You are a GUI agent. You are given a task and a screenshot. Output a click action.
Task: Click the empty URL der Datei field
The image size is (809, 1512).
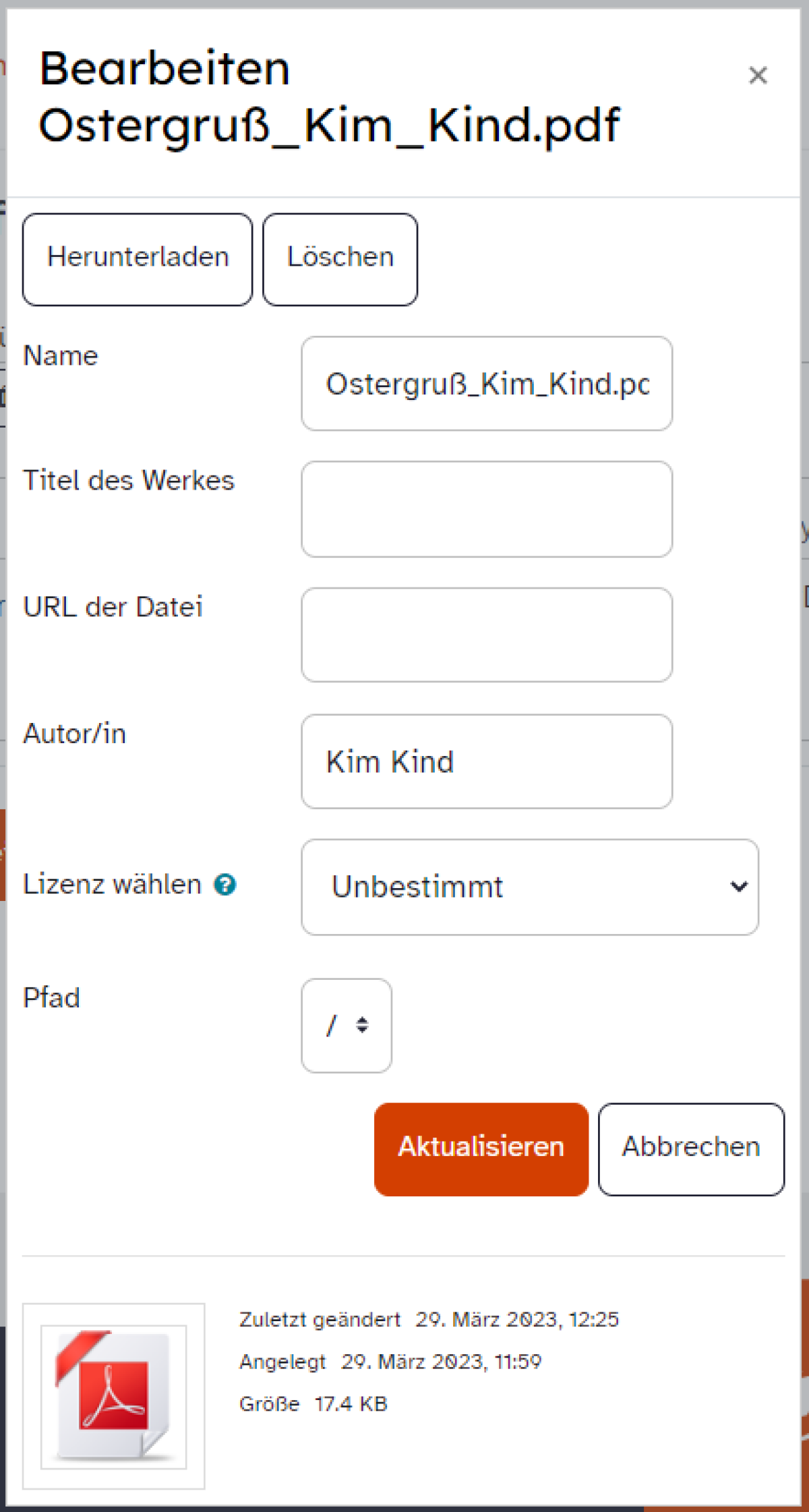(x=487, y=635)
